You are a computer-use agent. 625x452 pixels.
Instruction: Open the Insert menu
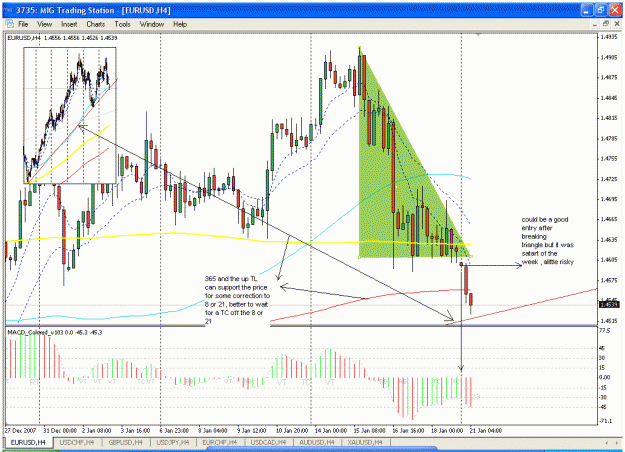[69, 24]
